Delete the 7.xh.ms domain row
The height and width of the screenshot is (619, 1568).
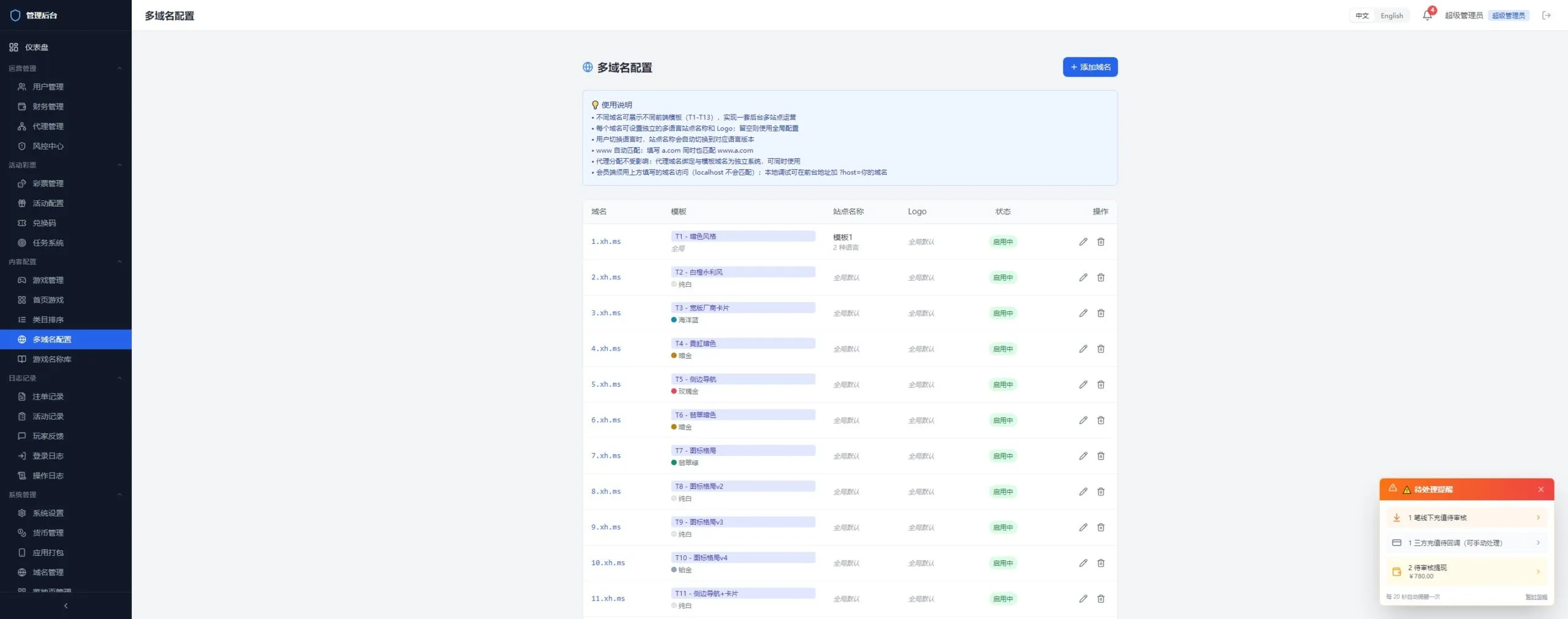1101,456
